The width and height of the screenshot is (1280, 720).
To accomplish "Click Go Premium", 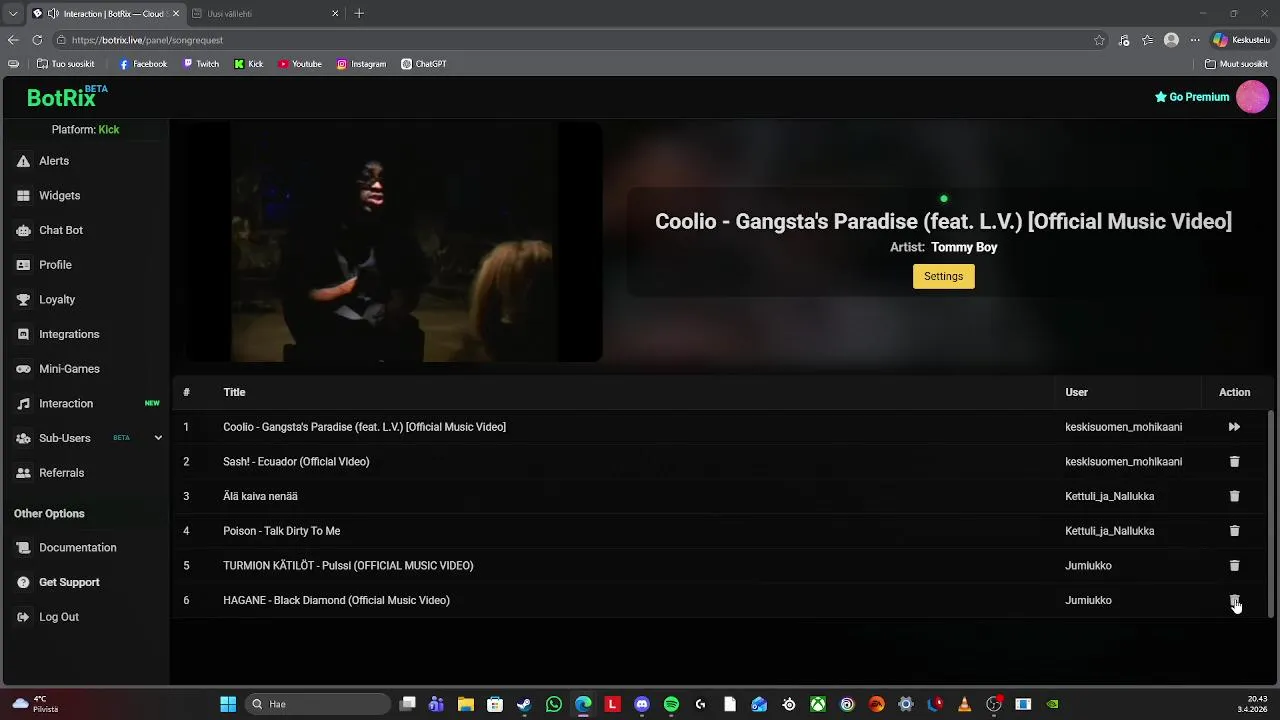I will (1191, 97).
